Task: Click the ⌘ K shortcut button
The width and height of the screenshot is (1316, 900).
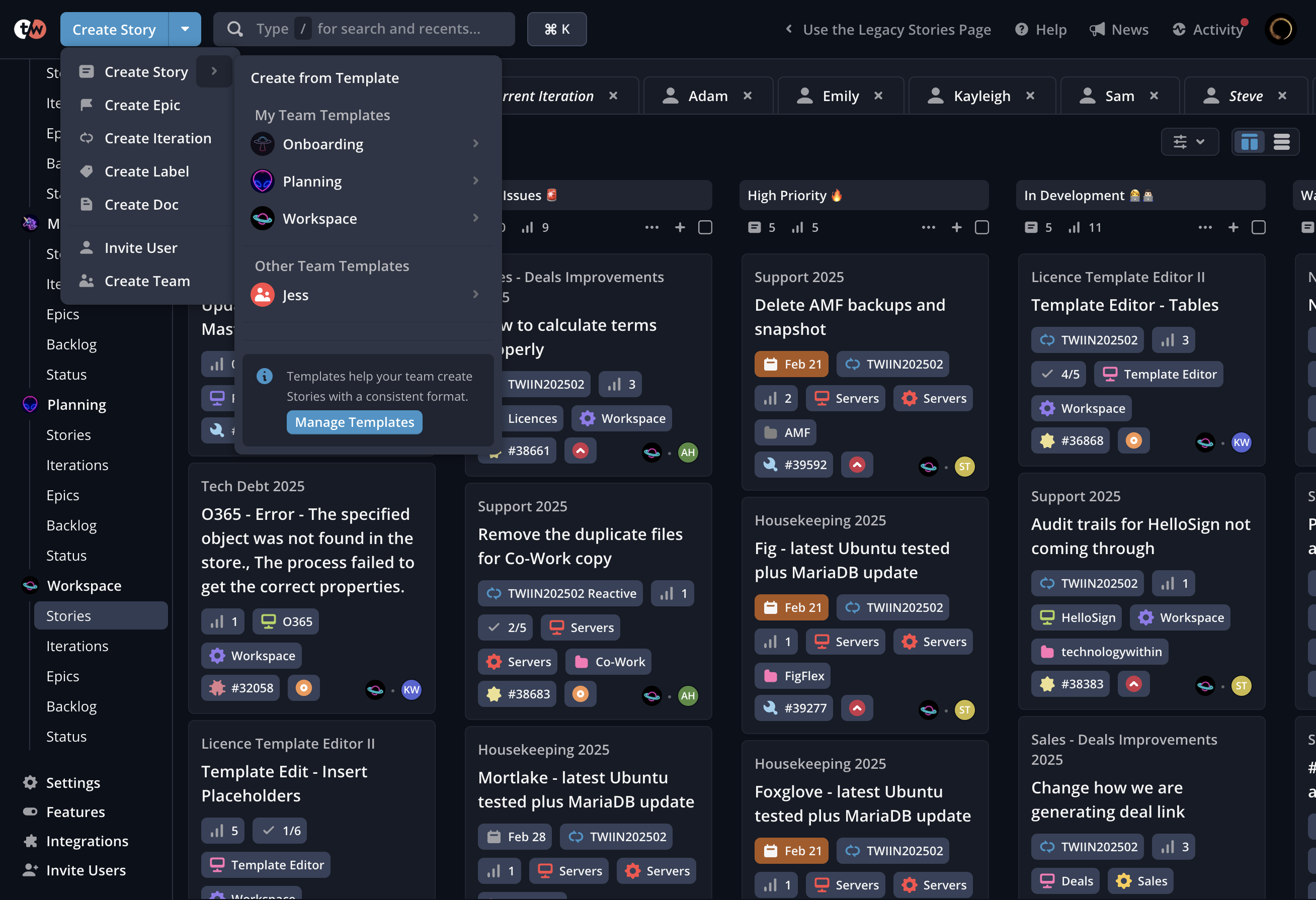Action: tap(557, 29)
